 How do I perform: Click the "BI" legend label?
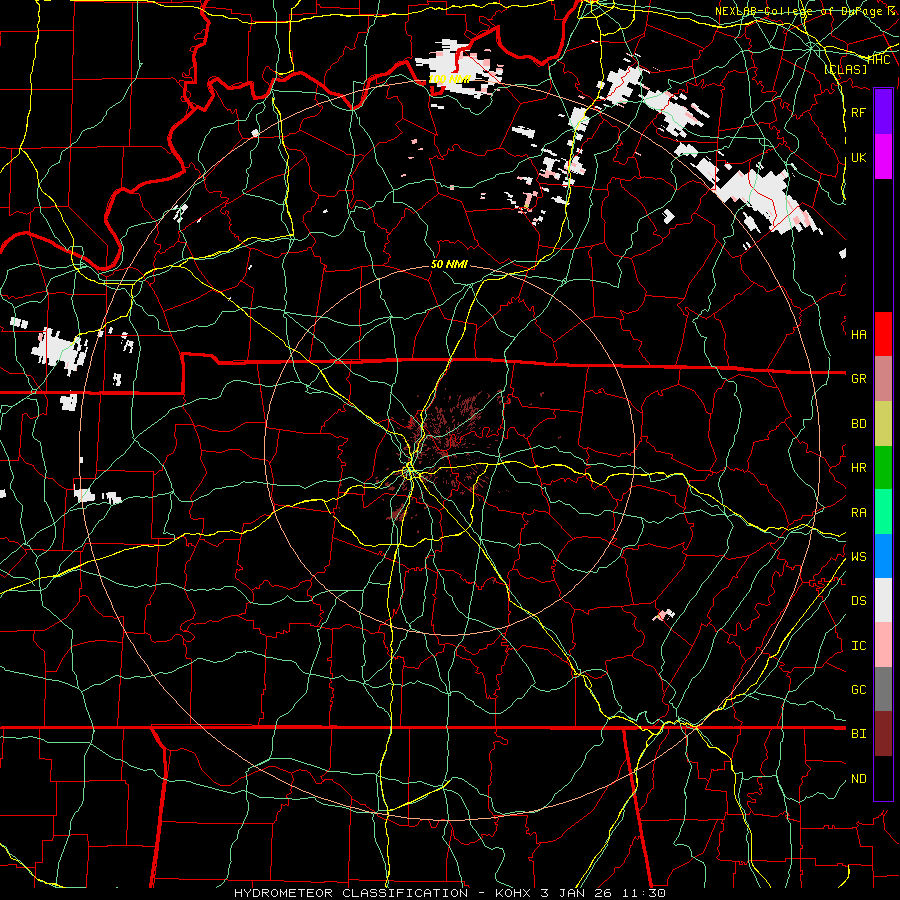858,734
